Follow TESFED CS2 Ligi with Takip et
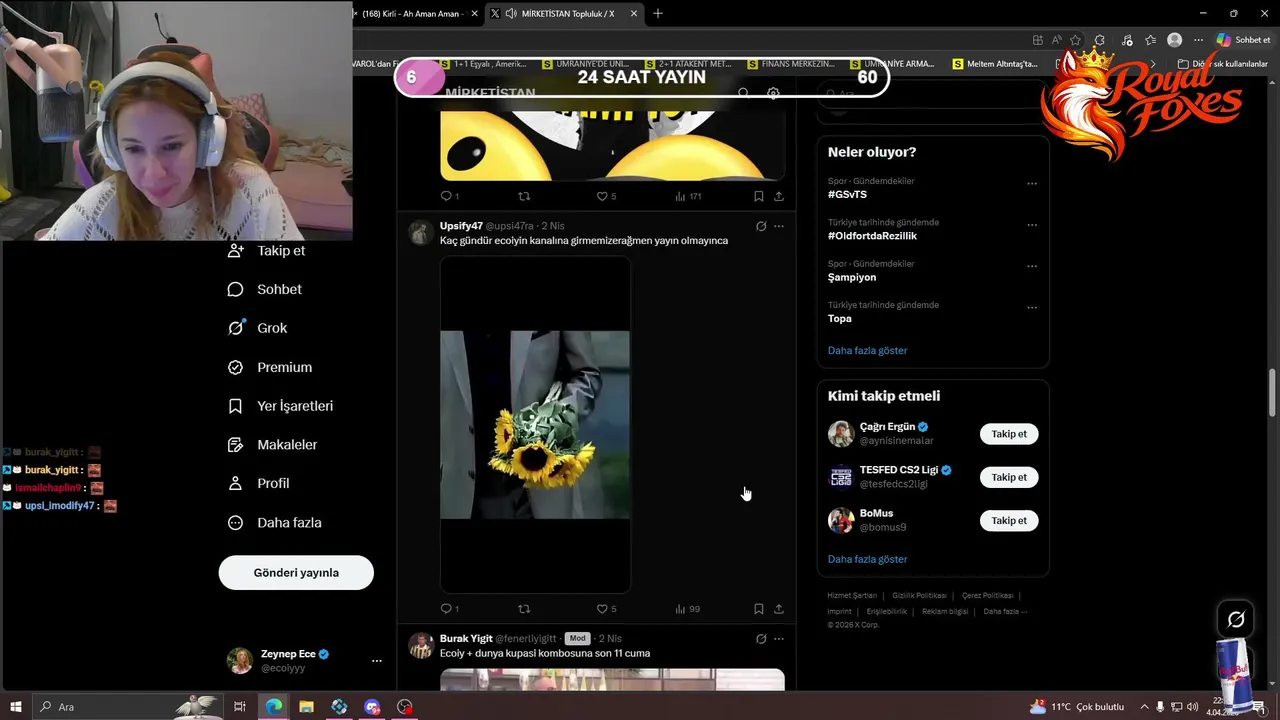The width and height of the screenshot is (1280, 720). 1009,477
